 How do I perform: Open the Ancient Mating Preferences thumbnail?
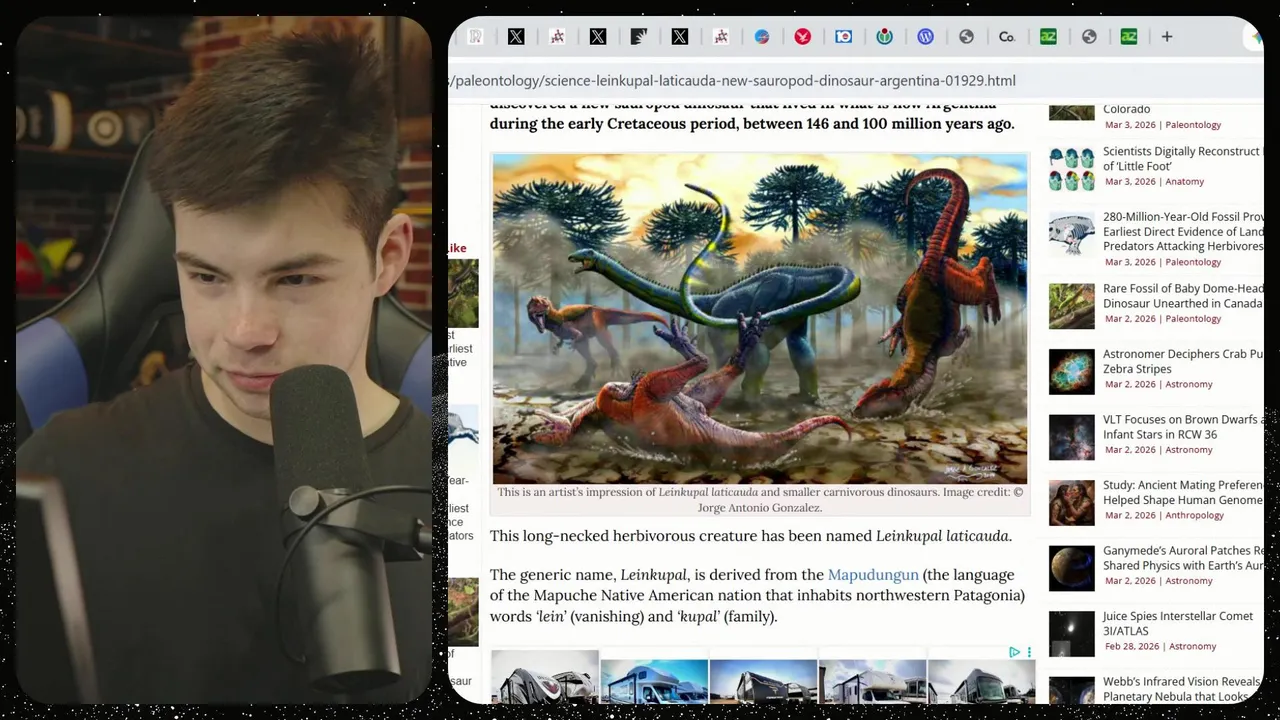click(1071, 502)
